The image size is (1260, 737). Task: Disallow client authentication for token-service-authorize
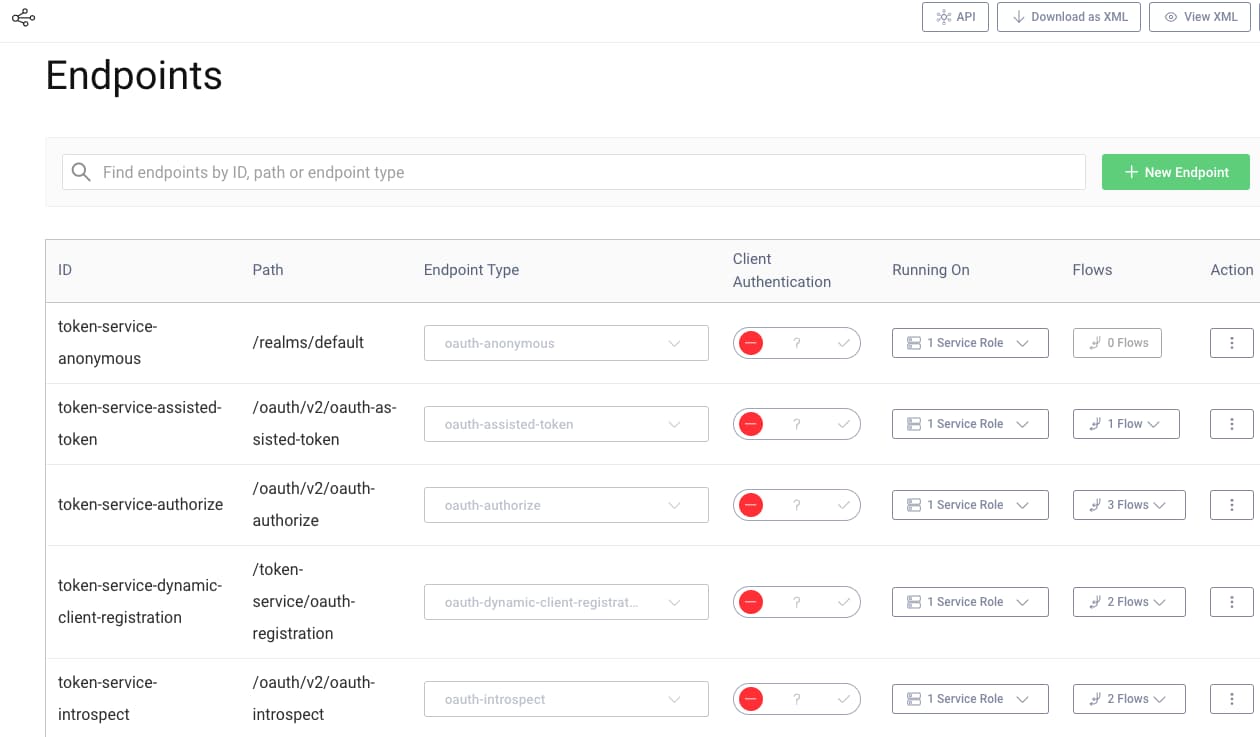point(751,505)
